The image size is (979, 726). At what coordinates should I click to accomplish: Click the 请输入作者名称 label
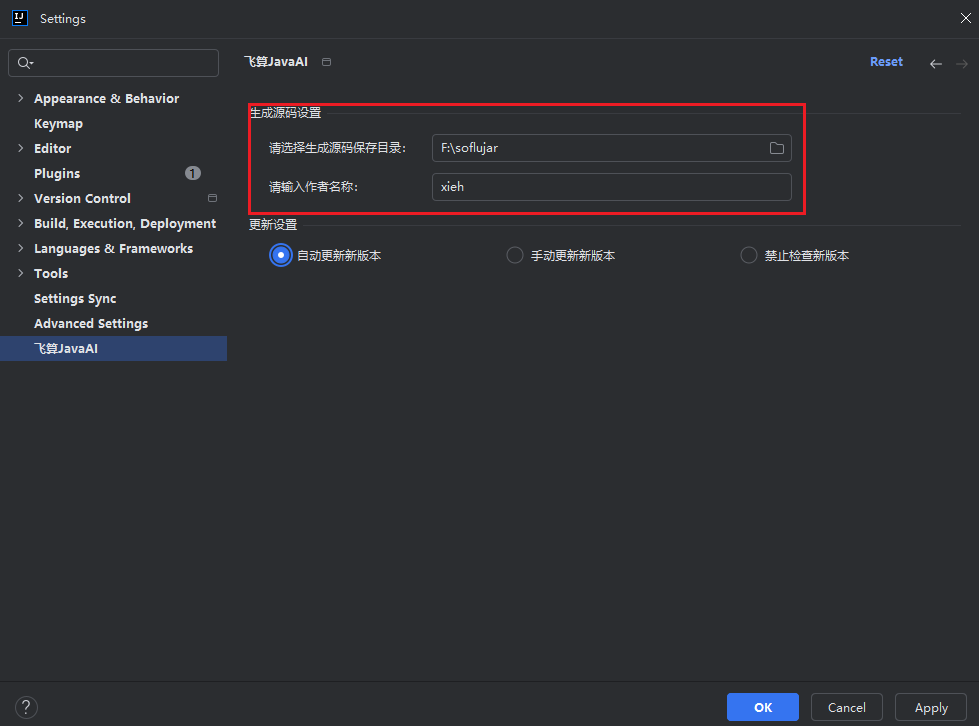(x=313, y=187)
